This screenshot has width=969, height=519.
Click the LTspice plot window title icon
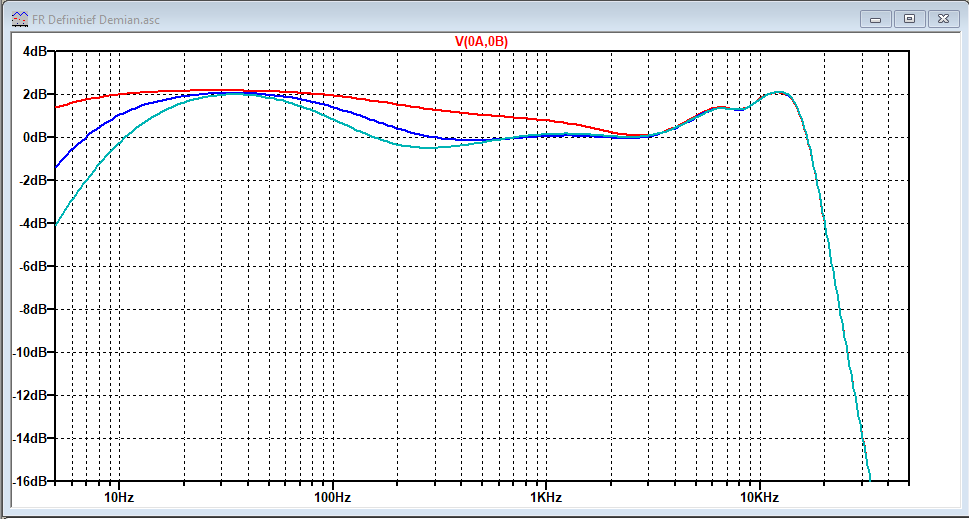19,19
